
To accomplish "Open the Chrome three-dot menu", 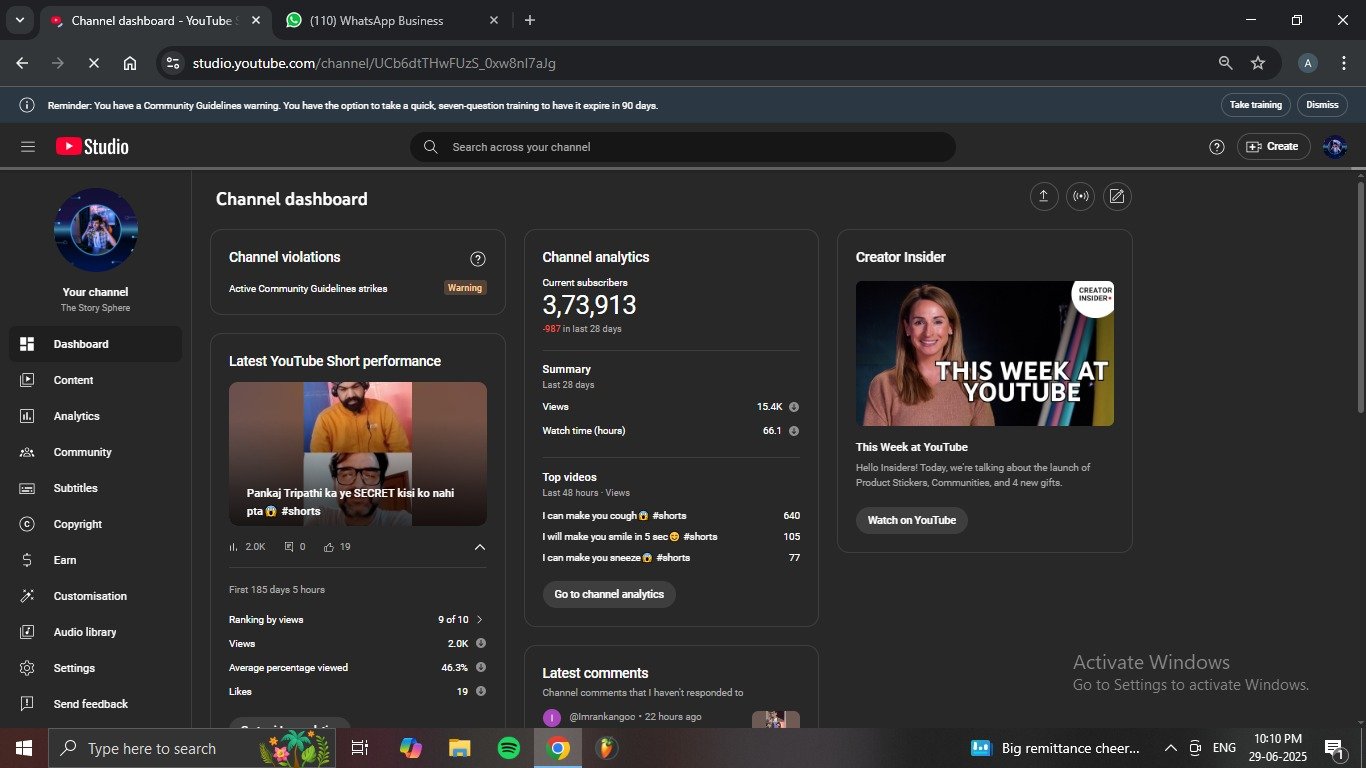I will (1343, 63).
